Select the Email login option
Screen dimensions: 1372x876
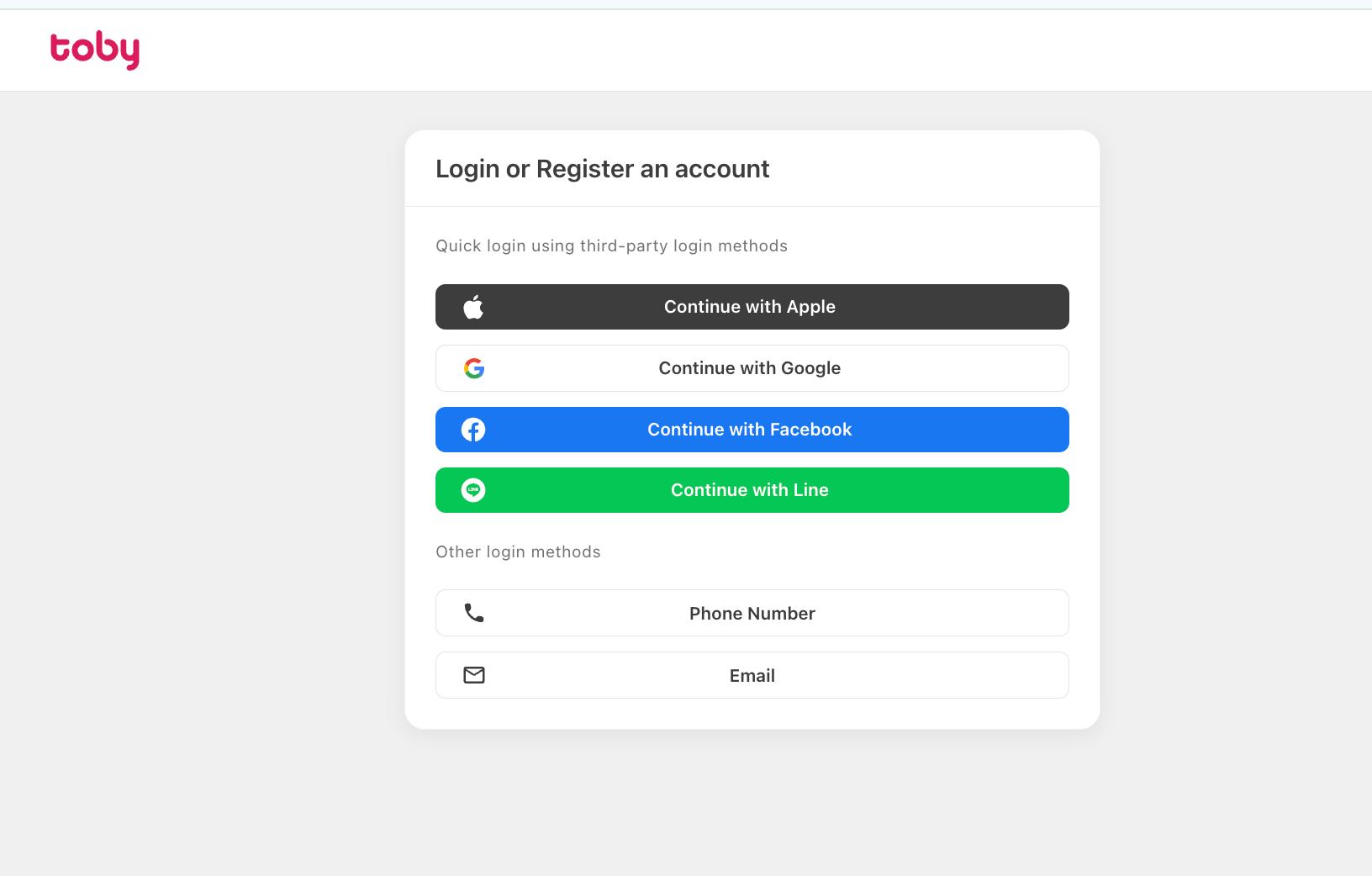tap(752, 675)
